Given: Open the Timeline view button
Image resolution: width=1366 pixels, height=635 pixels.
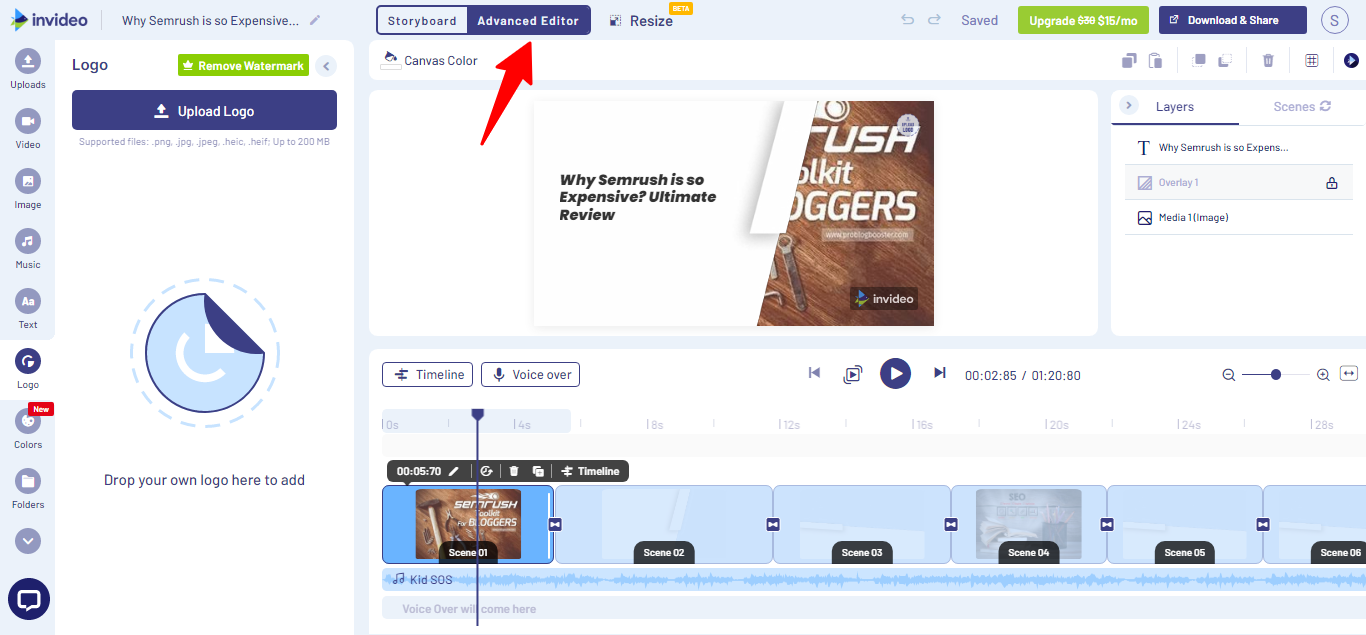Looking at the screenshot, I should coord(428,374).
